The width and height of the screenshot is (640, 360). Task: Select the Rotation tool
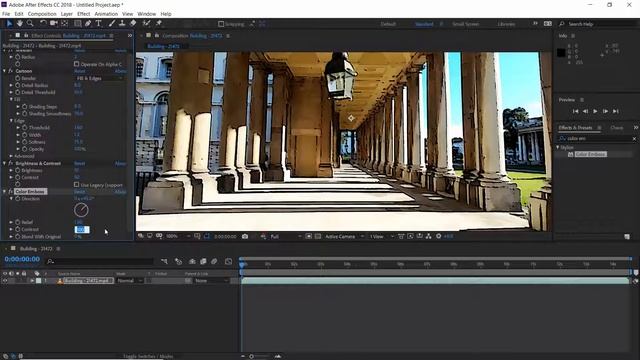point(43,24)
